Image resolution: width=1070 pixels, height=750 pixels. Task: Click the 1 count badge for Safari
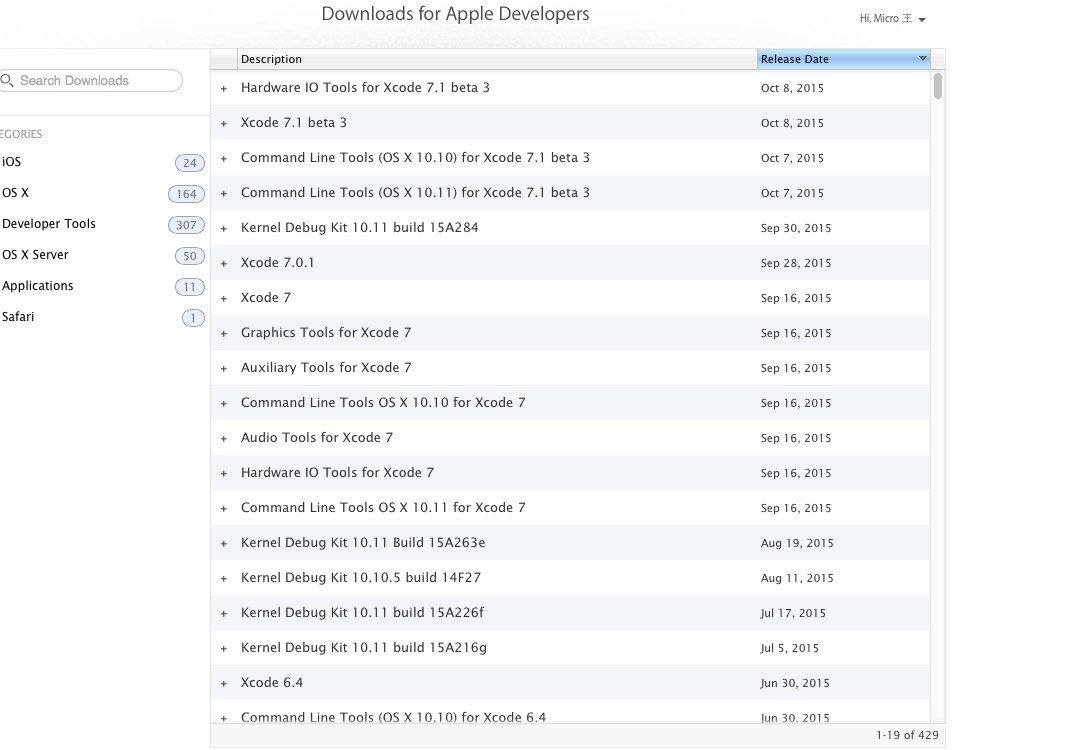pyautogui.click(x=193, y=318)
